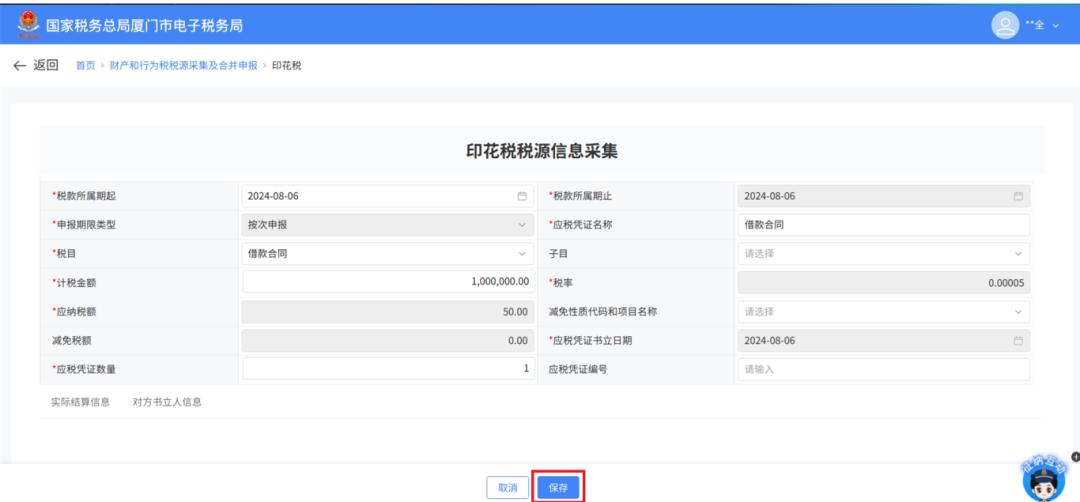
Task: Open the 子目 dropdown
Action: click(884, 253)
